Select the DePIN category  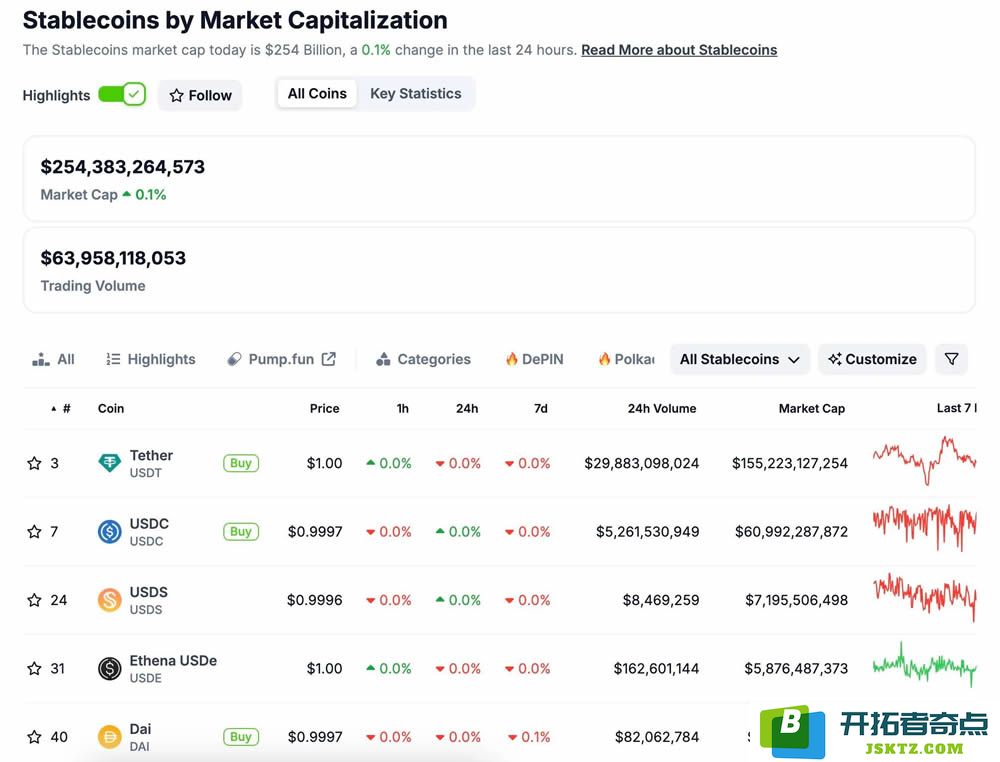[x=534, y=360]
